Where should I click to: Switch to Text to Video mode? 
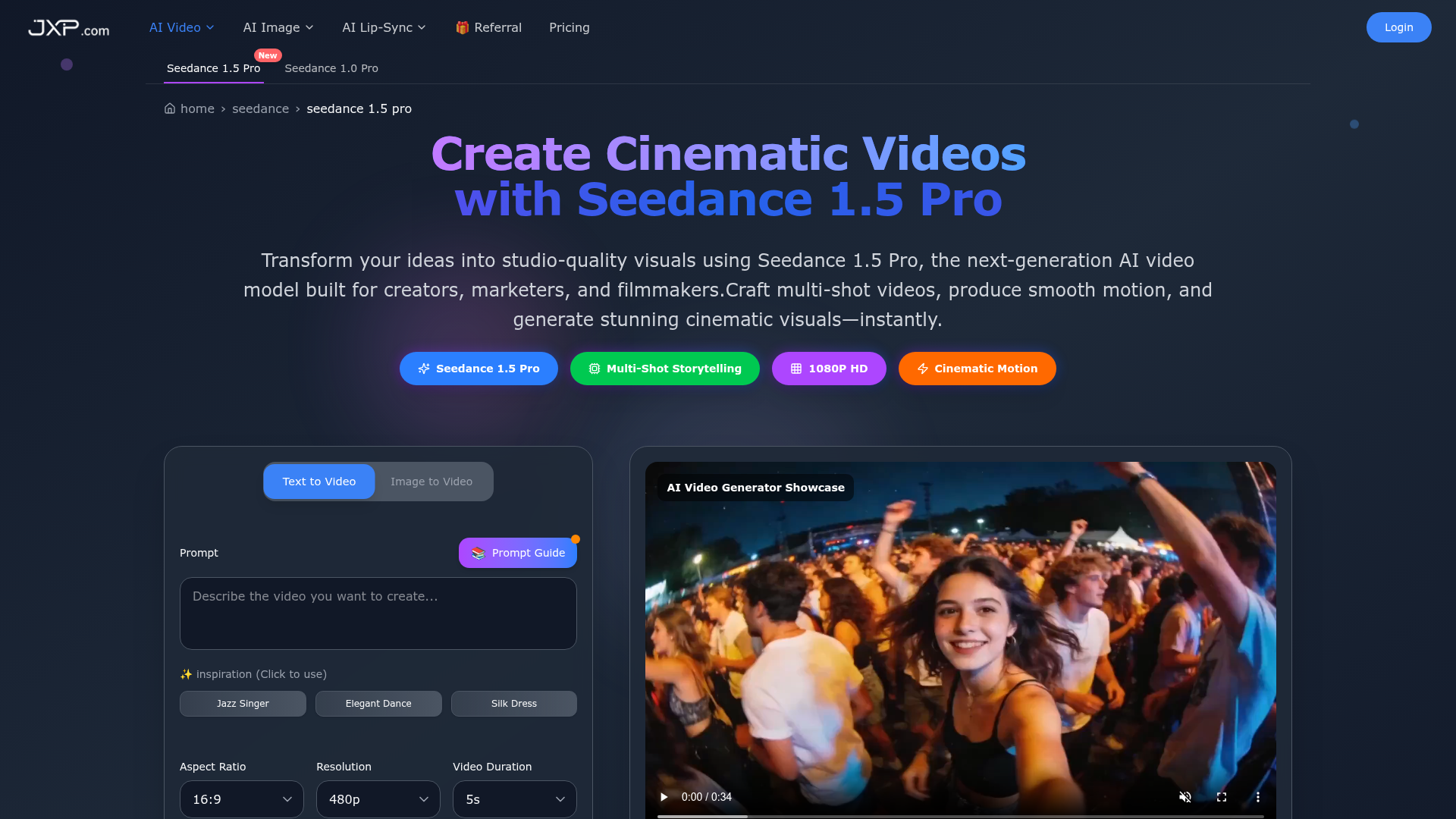click(x=319, y=482)
